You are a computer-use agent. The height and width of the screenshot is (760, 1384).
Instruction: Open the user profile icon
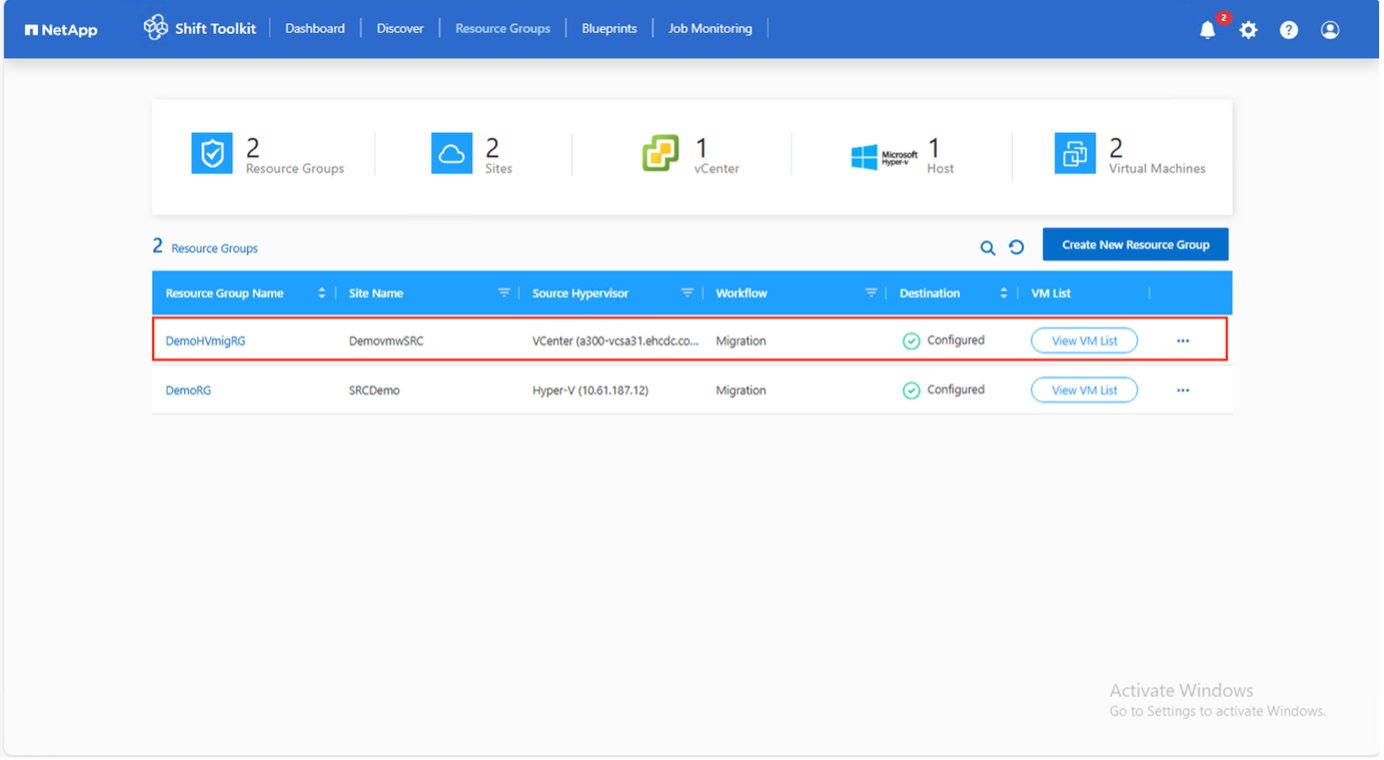1330,30
